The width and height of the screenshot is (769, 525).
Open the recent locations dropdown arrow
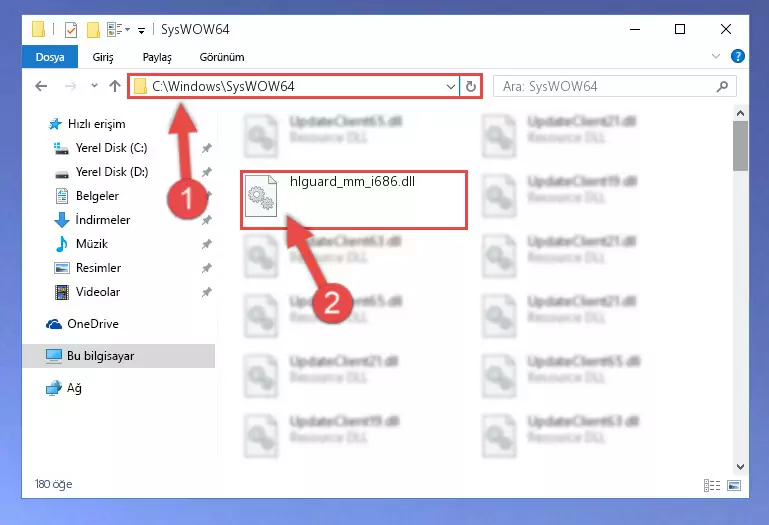(94, 86)
